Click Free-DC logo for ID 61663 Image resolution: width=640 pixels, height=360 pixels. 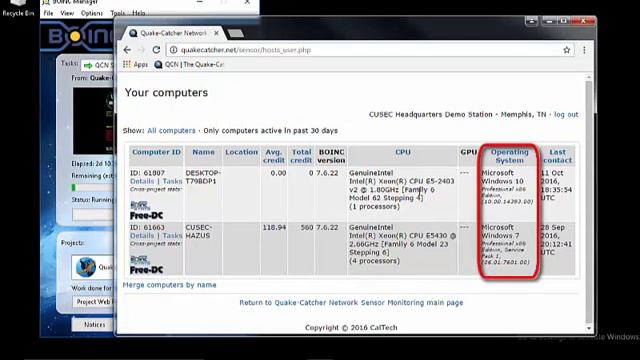pyautogui.click(x=146, y=270)
